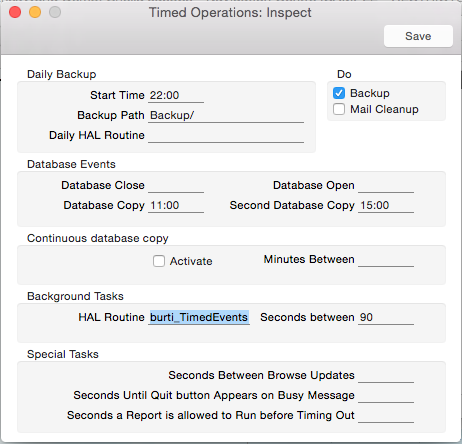Enable the Mail Cleanup checkbox

tap(339, 109)
